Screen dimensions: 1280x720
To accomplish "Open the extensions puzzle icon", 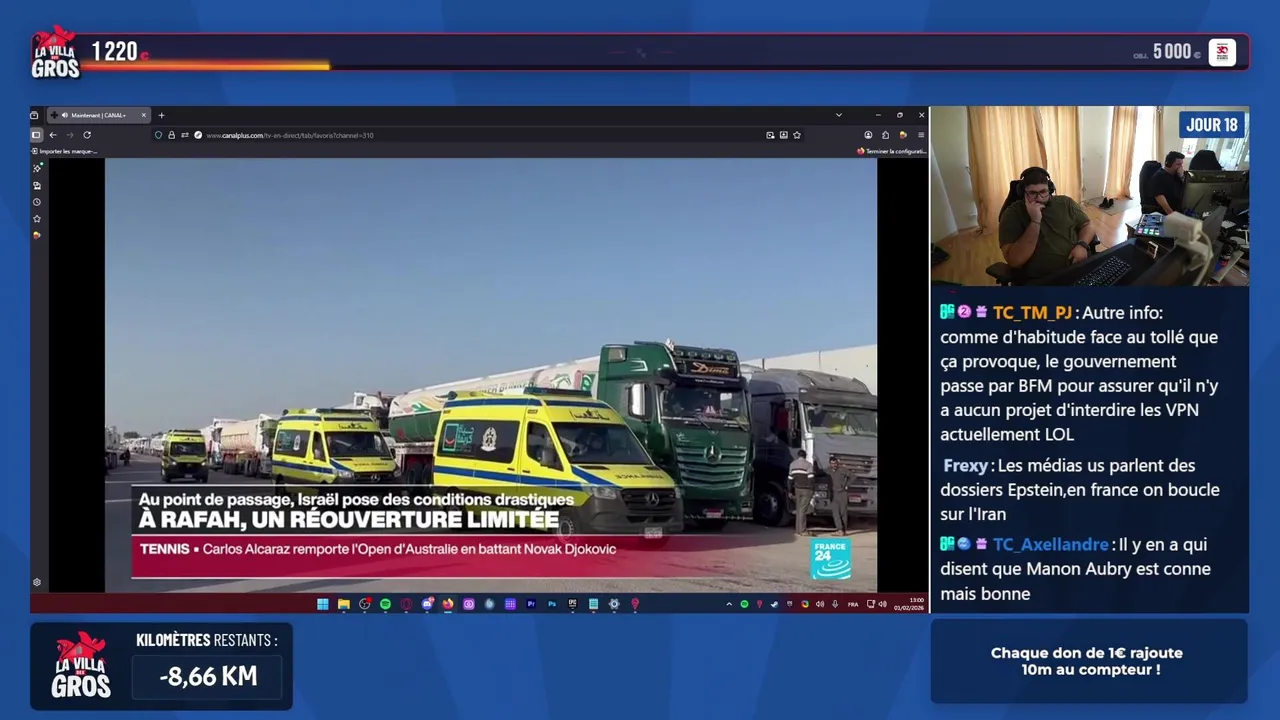I will click(x=885, y=135).
